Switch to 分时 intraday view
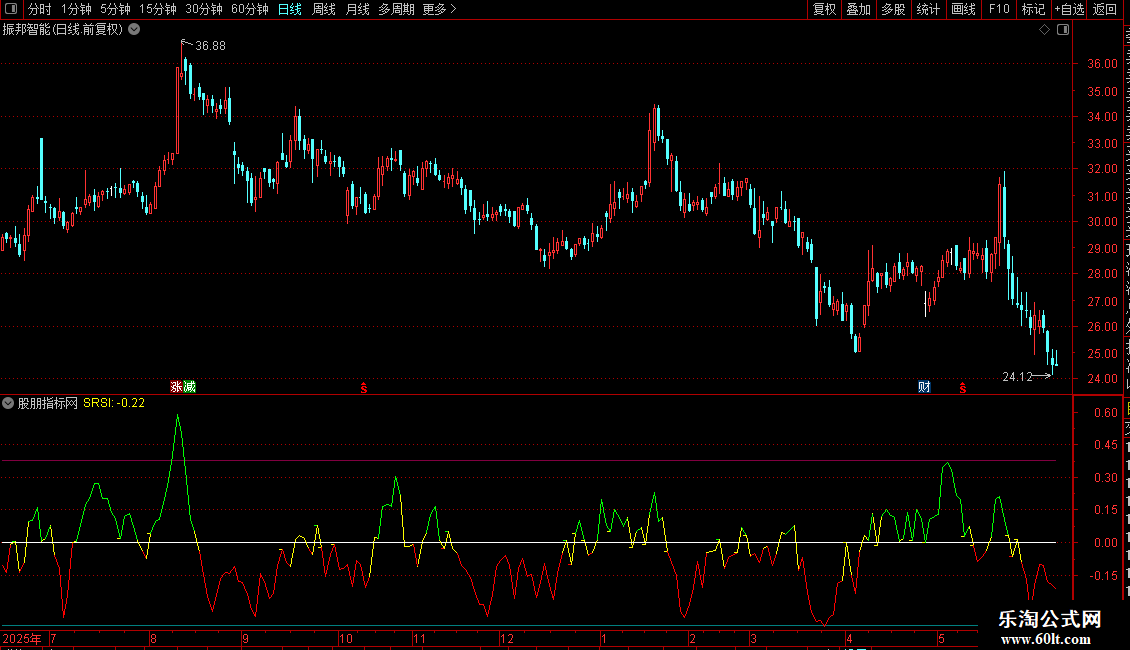 point(40,9)
